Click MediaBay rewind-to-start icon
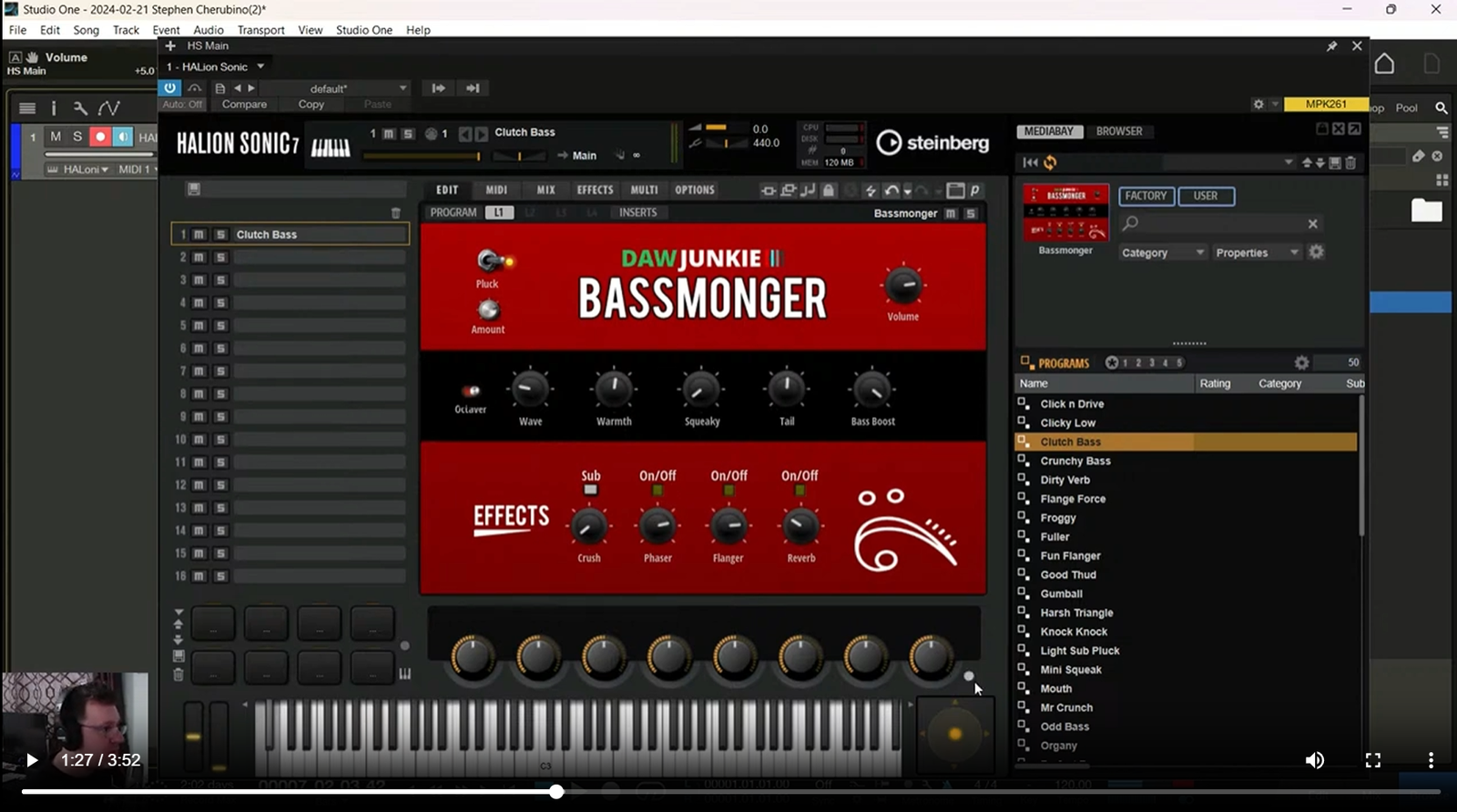 (x=1030, y=162)
